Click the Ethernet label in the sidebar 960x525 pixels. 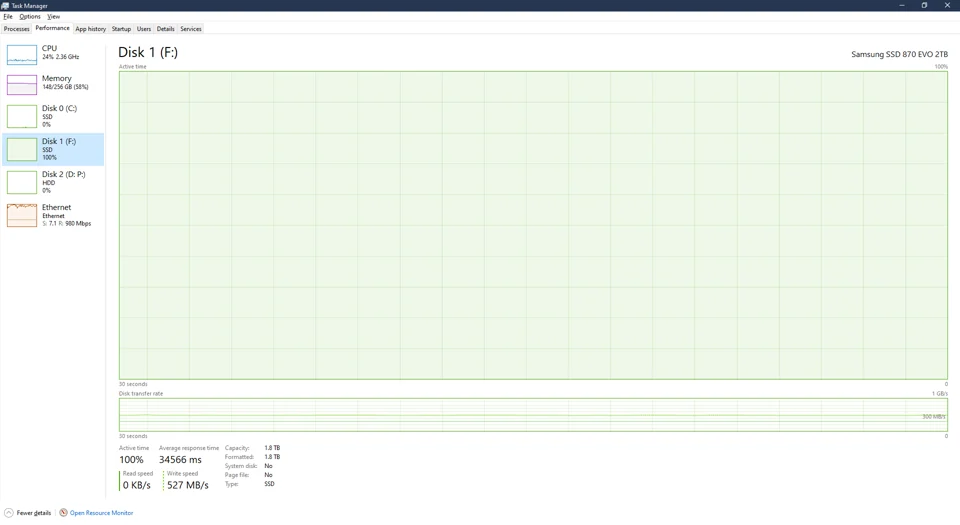pos(56,207)
